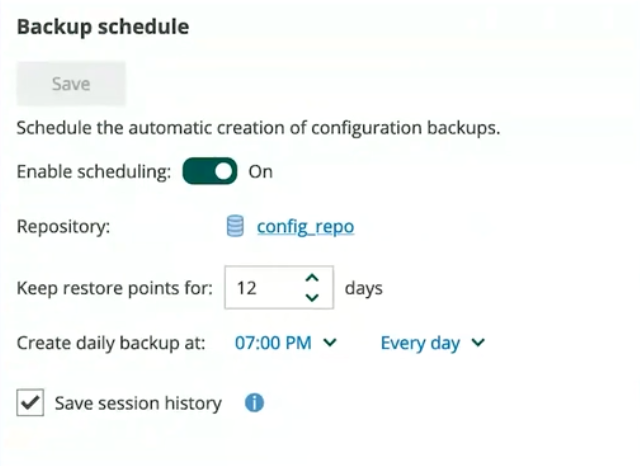This screenshot has height=466, width=640.
Task: Click the Create daily backup at label
Action: click(111, 343)
